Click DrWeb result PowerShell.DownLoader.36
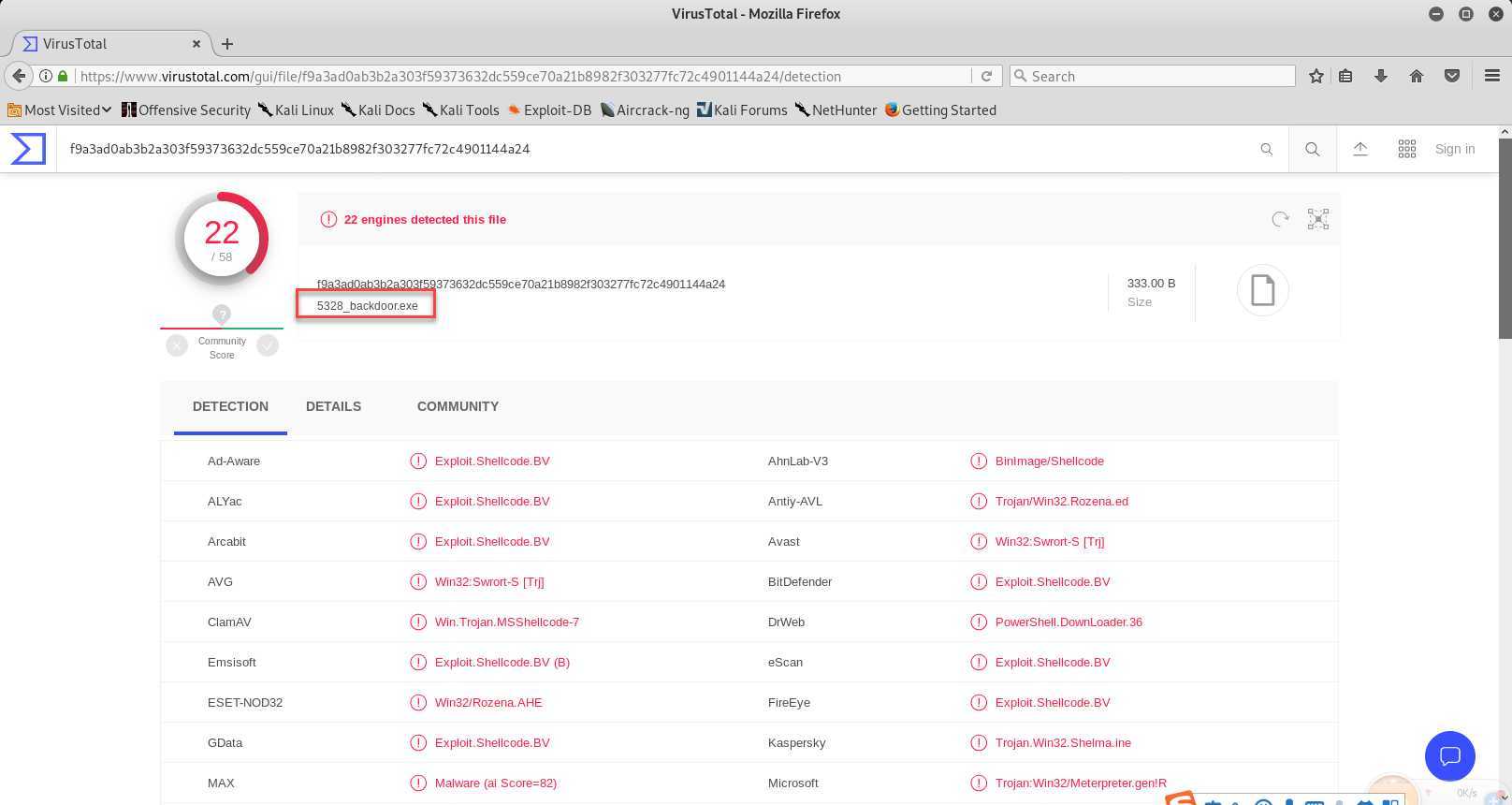Viewport: 1512px width, 805px height. (1069, 622)
